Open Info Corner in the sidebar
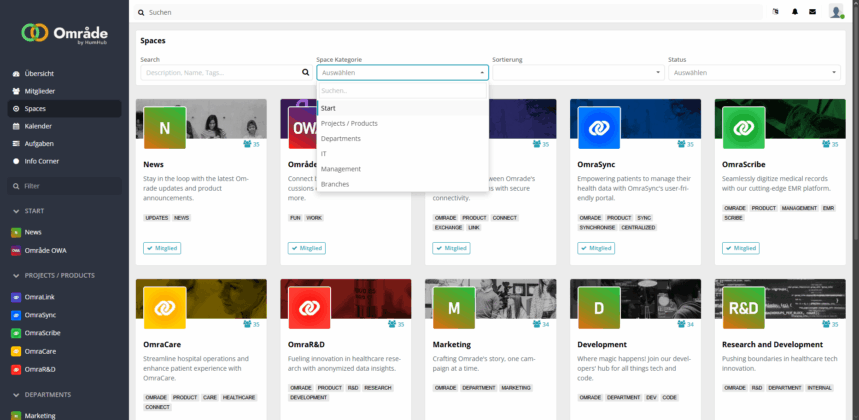859x420 pixels. [x=65, y=161]
